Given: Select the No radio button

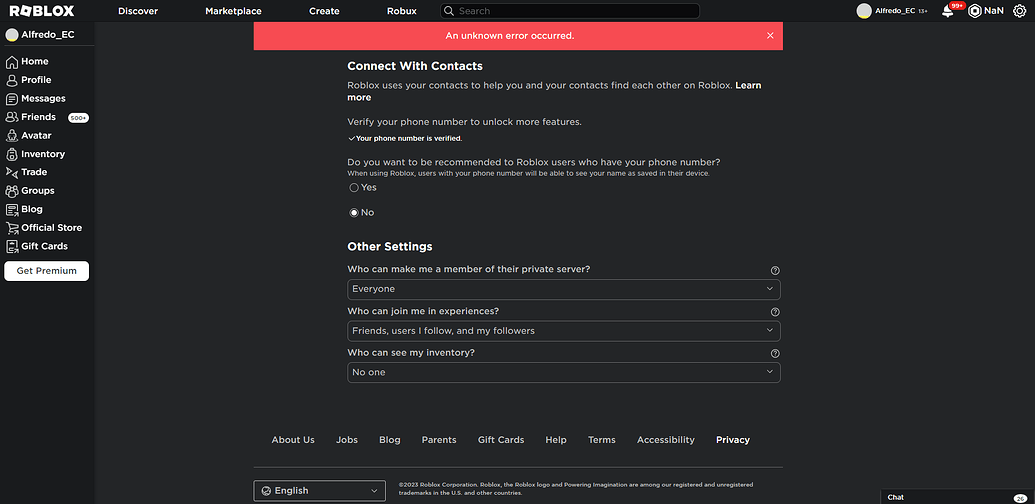Looking at the screenshot, I should click(354, 212).
